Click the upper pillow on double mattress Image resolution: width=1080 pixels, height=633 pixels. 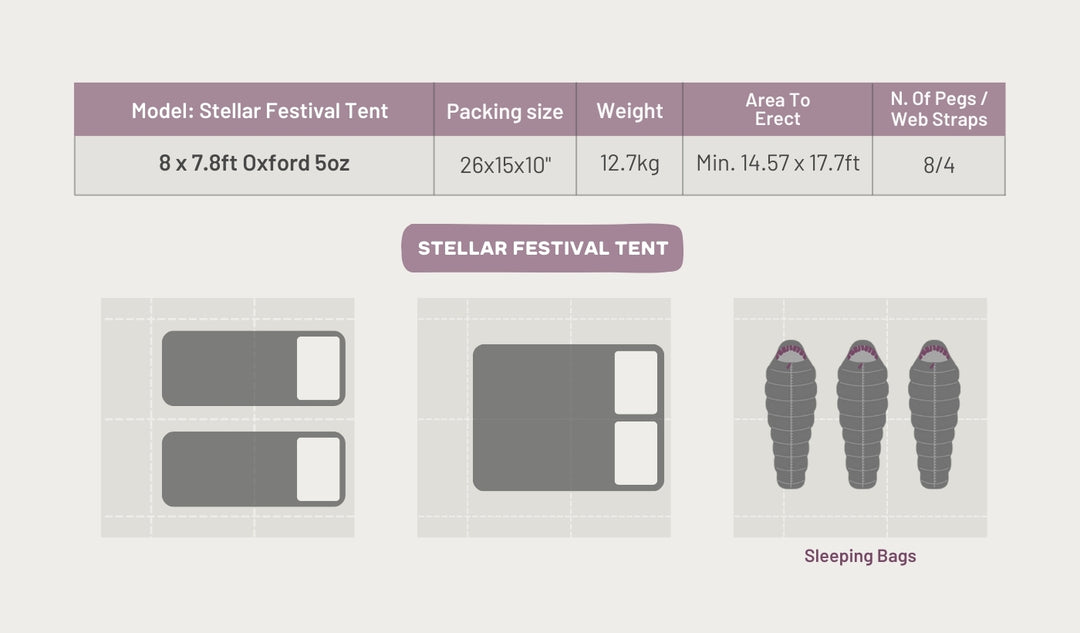(636, 382)
